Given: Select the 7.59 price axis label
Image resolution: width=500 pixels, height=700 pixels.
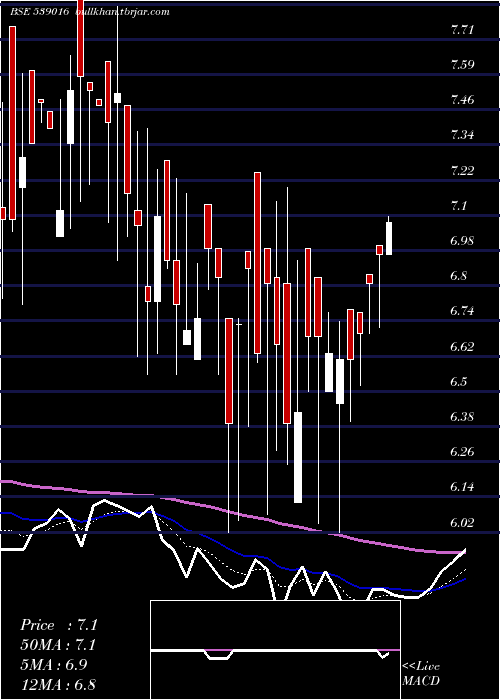Looking at the screenshot, I should [x=461, y=65].
